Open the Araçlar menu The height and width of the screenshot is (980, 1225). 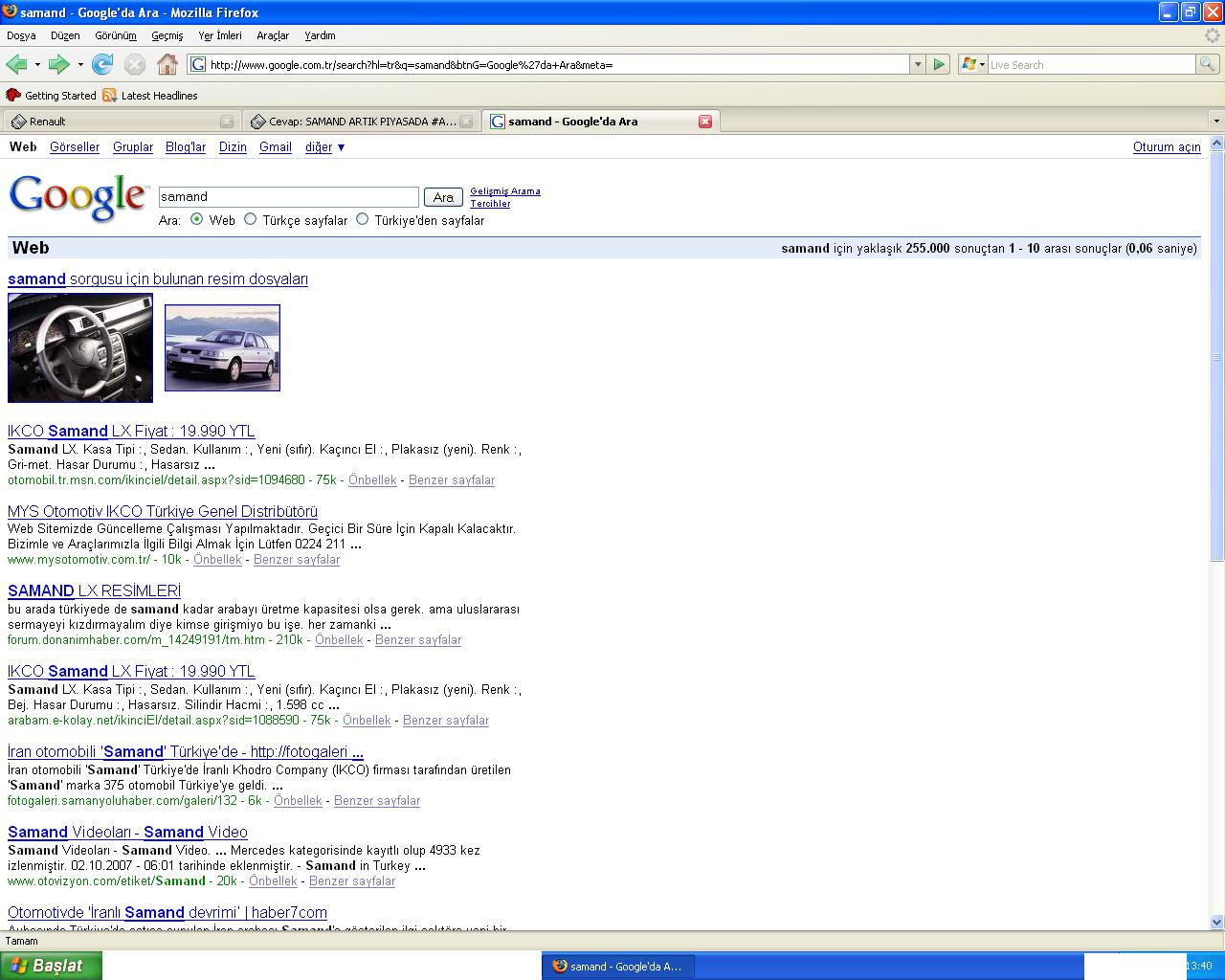(273, 35)
